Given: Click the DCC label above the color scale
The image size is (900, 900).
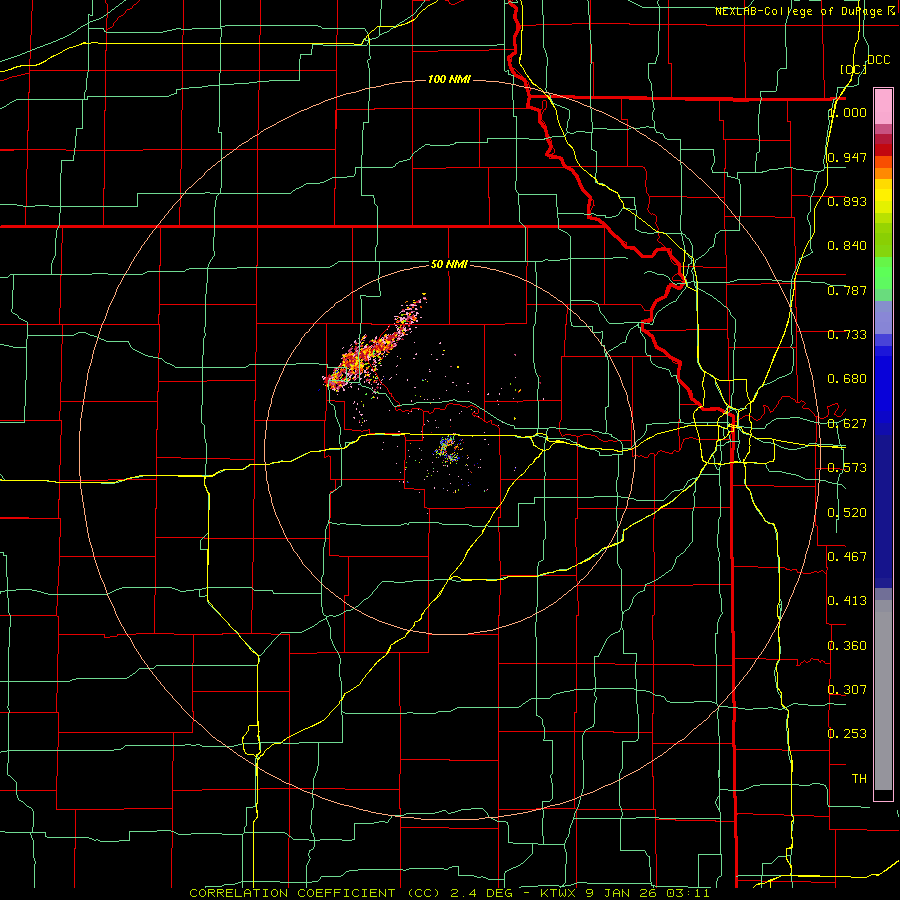Looking at the screenshot, I should [878, 60].
